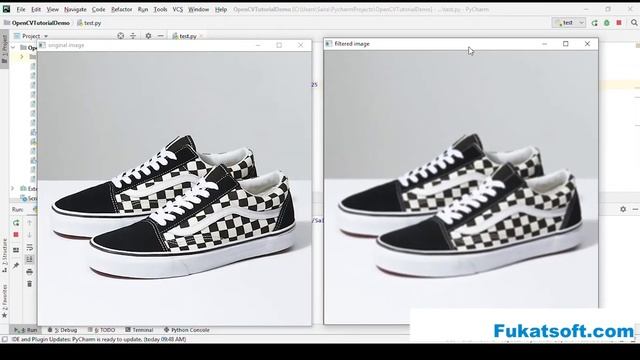Toggle soft-wrap in Run panel

pos(29,247)
